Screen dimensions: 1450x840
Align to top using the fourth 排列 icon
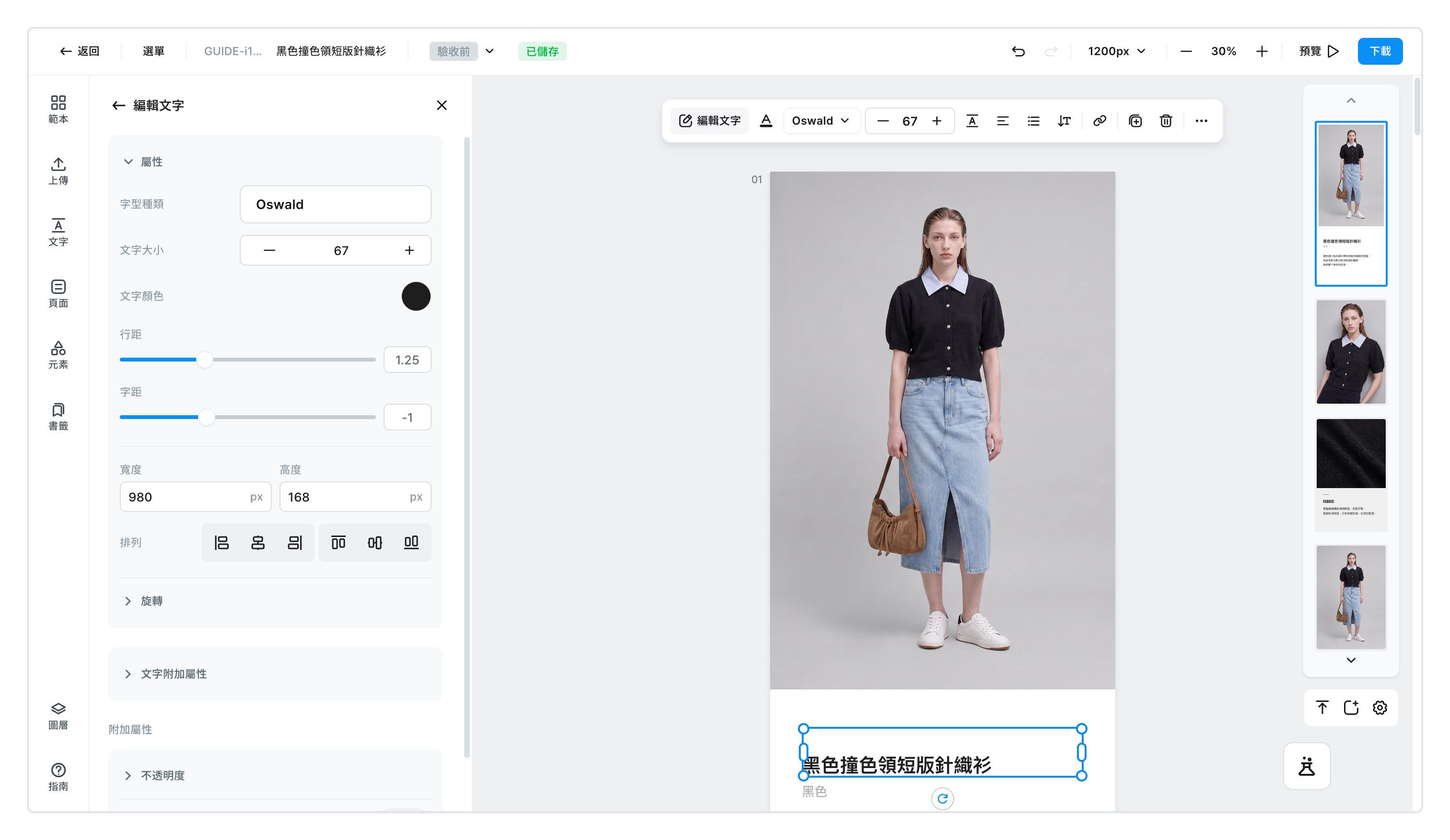pos(339,543)
